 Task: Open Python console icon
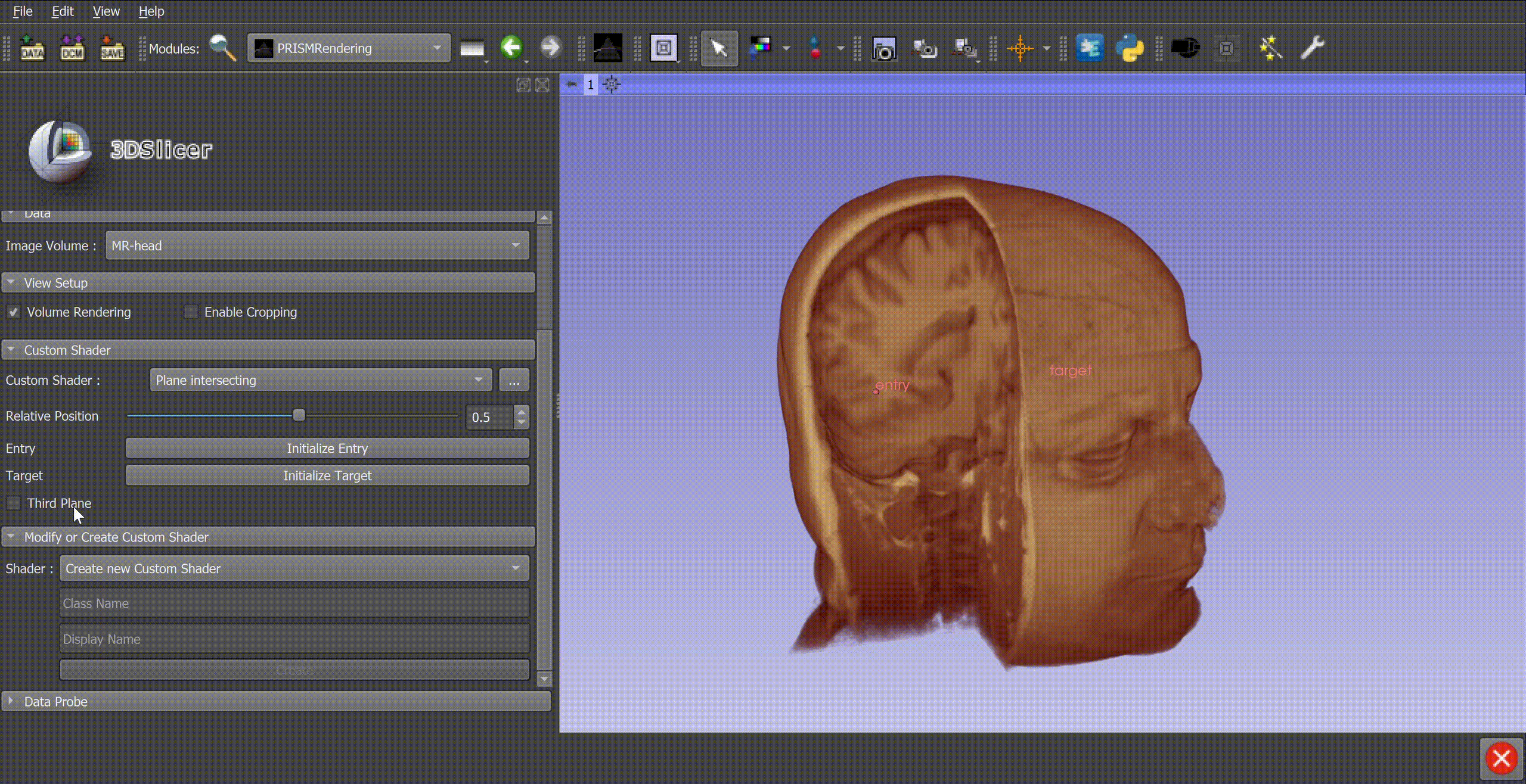tap(1130, 48)
